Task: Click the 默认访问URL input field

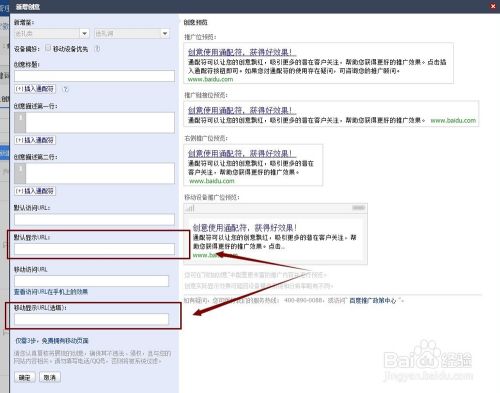Action: click(94, 219)
